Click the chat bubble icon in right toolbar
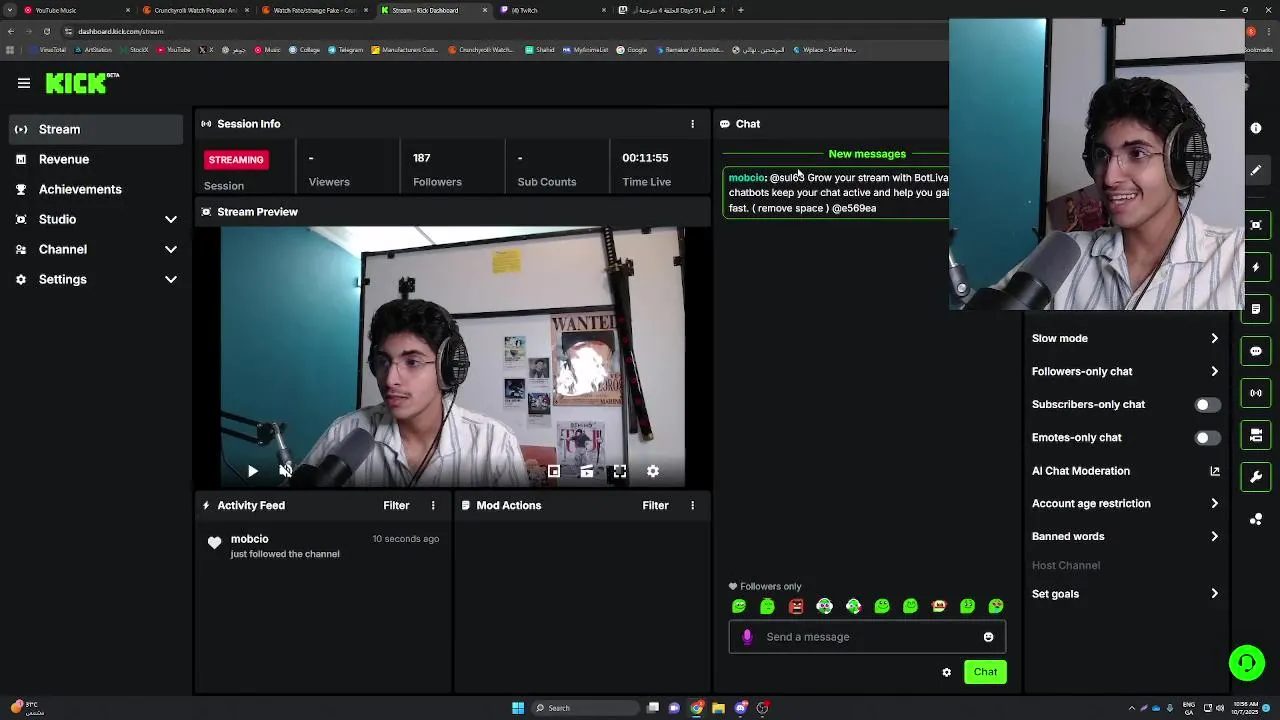The height and width of the screenshot is (720, 1280). tap(1256, 351)
